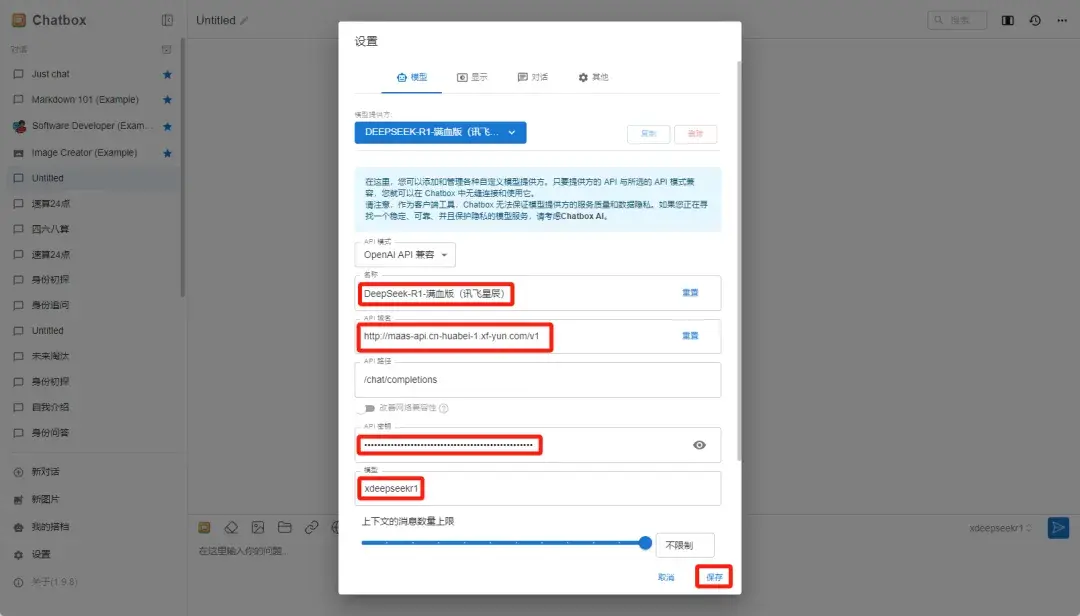The width and height of the screenshot is (1080, 616).
Task: Toggle the 改善网络兼容性 switch
Action: (x=366, y=409)
